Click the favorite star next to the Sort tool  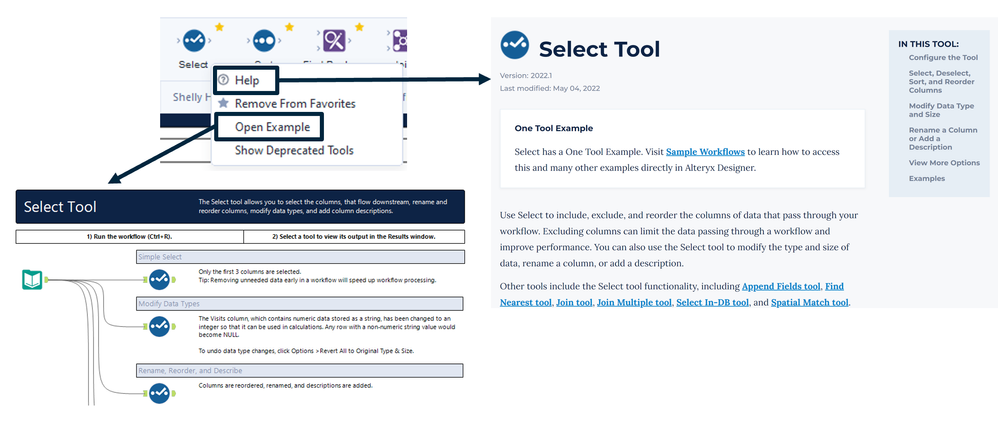[289, 27]
